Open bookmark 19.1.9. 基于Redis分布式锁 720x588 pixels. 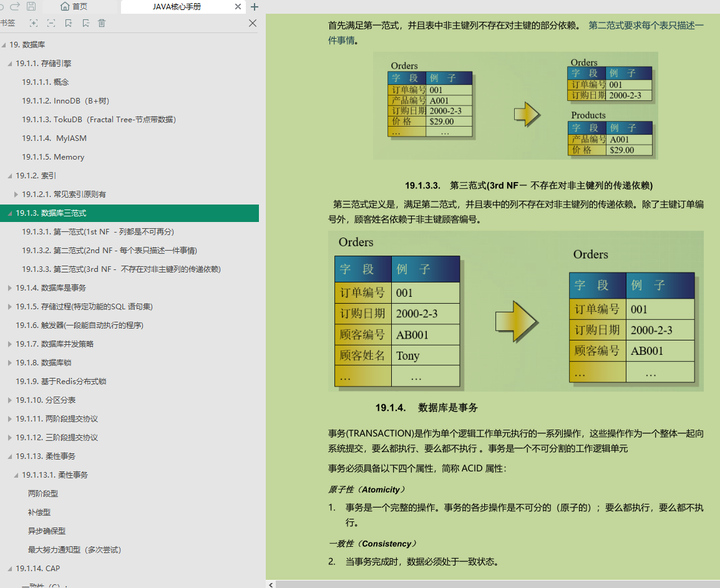click(61, 381)
